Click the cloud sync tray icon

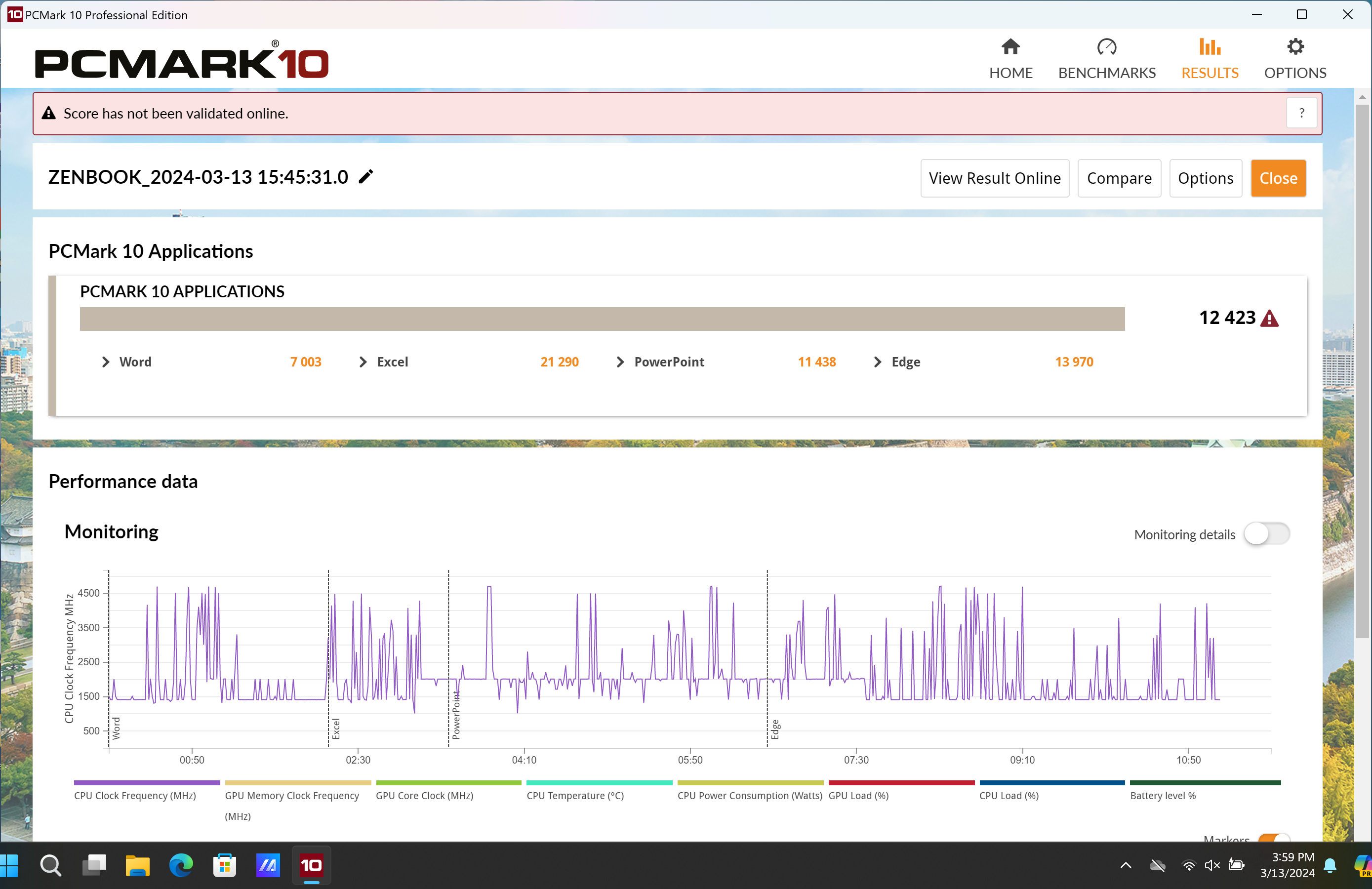coord(1157,865)
